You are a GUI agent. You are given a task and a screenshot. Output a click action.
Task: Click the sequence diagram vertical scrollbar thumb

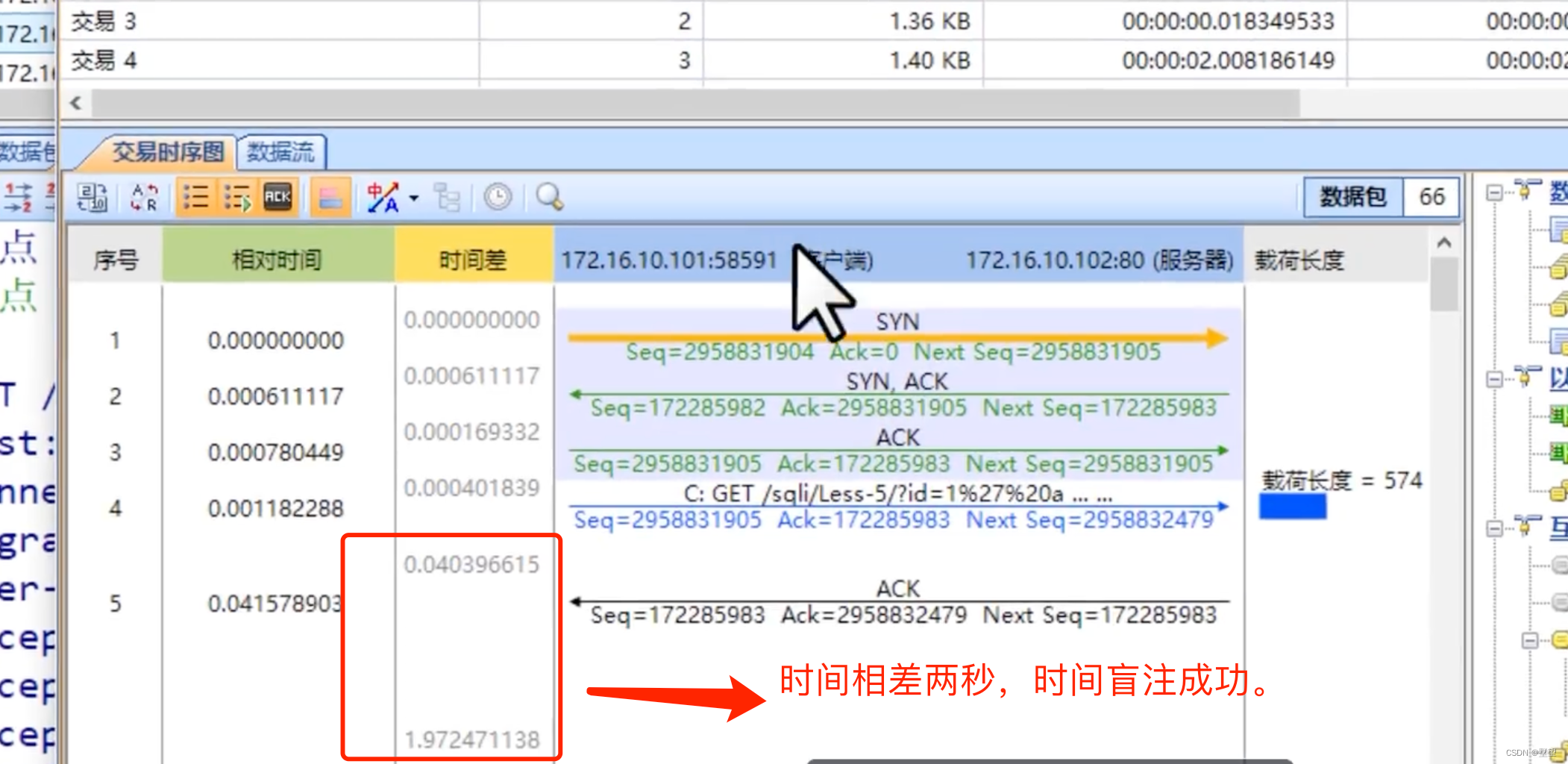click(x=1444, y=284)
